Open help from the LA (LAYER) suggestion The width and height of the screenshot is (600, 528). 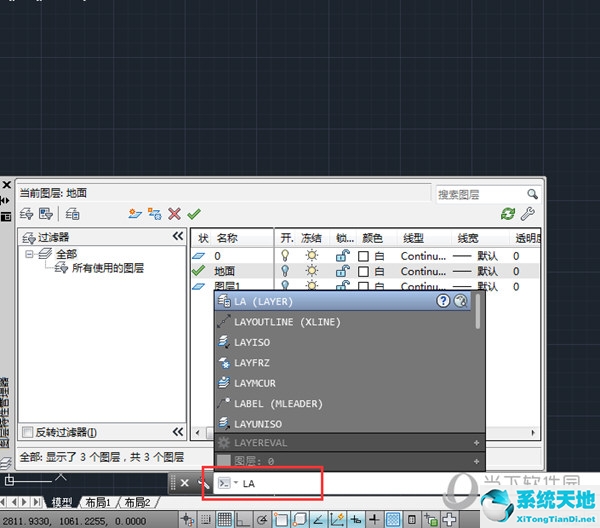(443, 301)
